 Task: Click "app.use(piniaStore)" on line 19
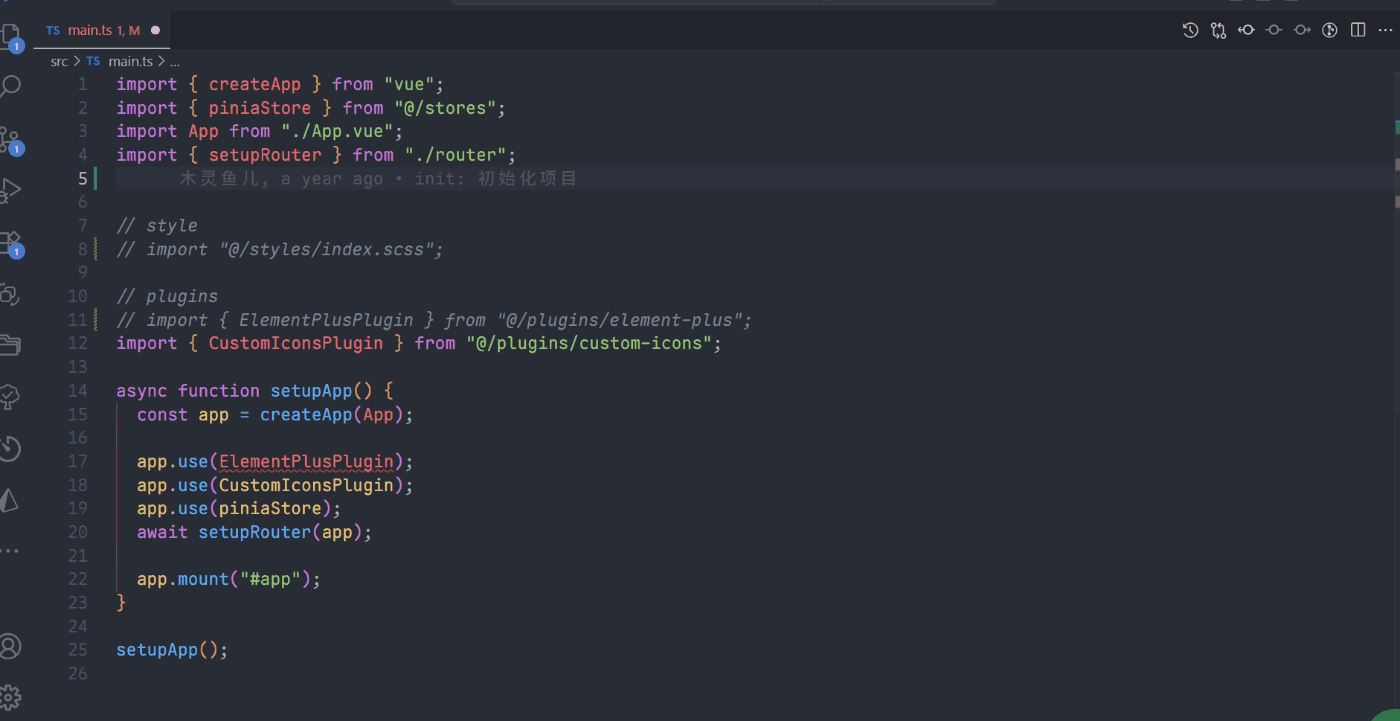click(234, 509)
